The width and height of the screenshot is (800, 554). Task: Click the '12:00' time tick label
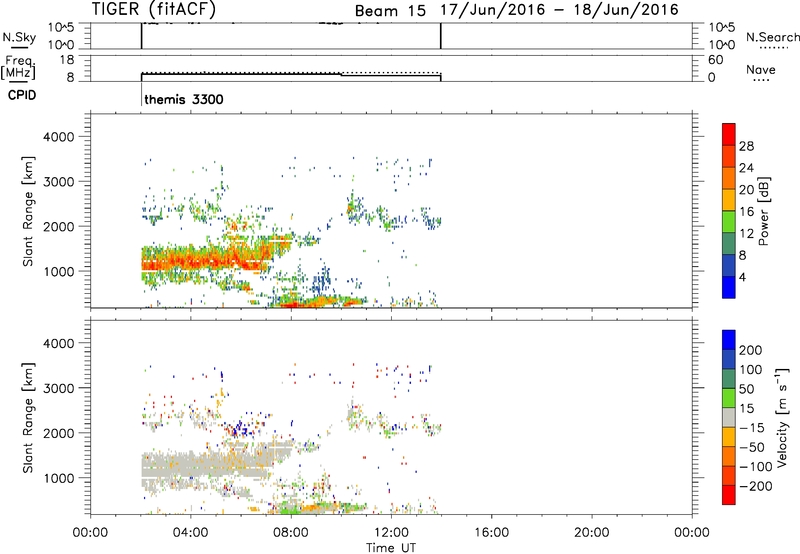(x=391, y=533)
